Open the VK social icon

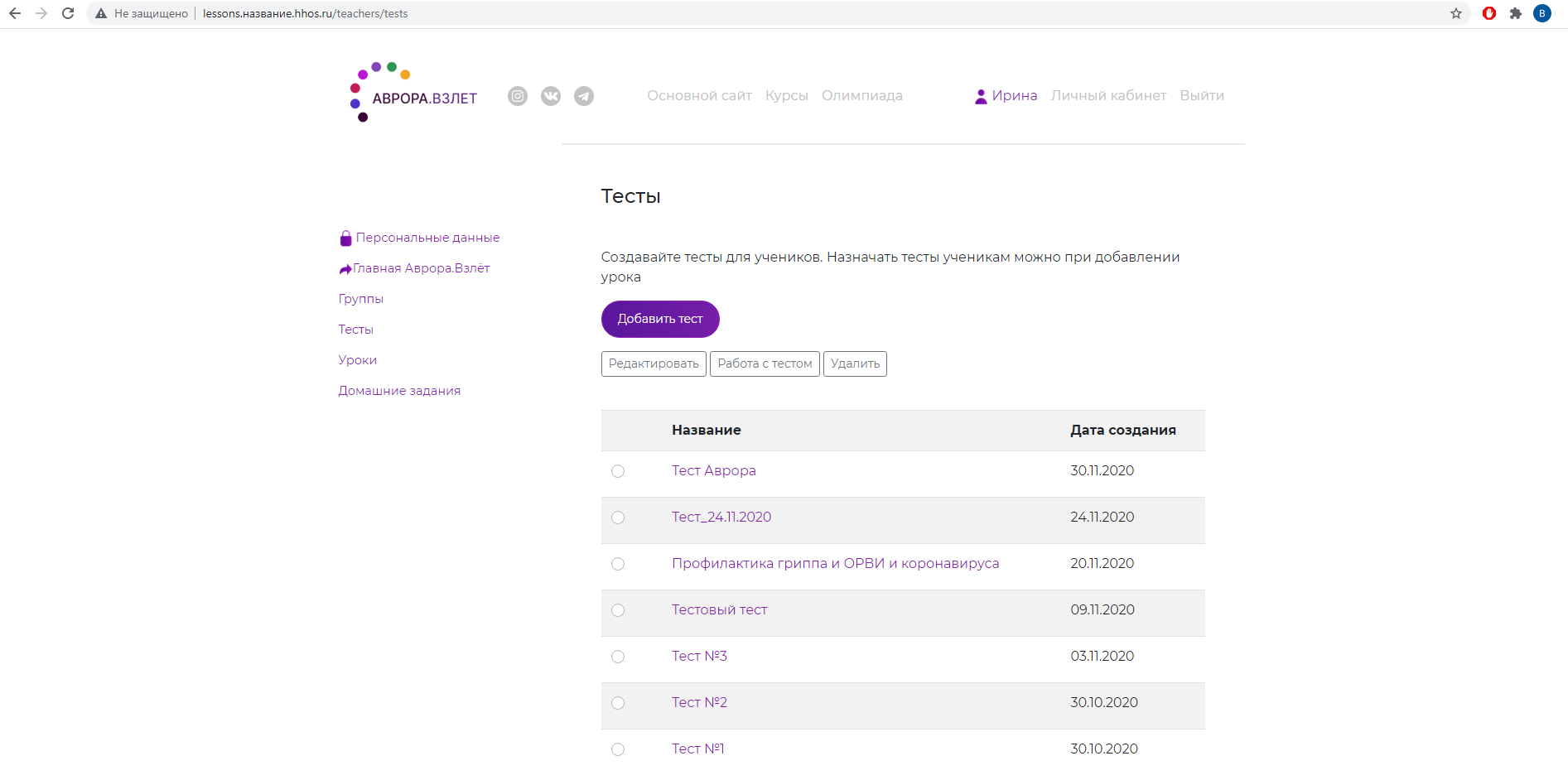click(551, 96)
